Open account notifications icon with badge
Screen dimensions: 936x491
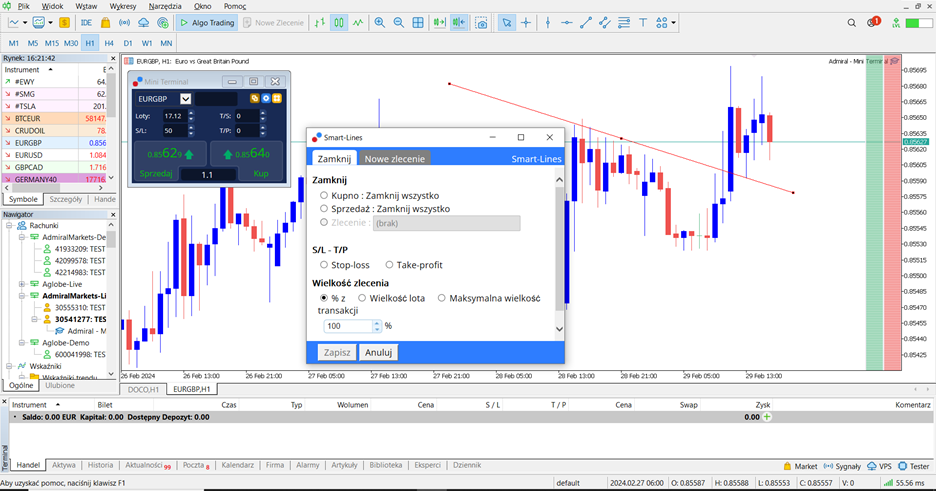coord(873,22)
